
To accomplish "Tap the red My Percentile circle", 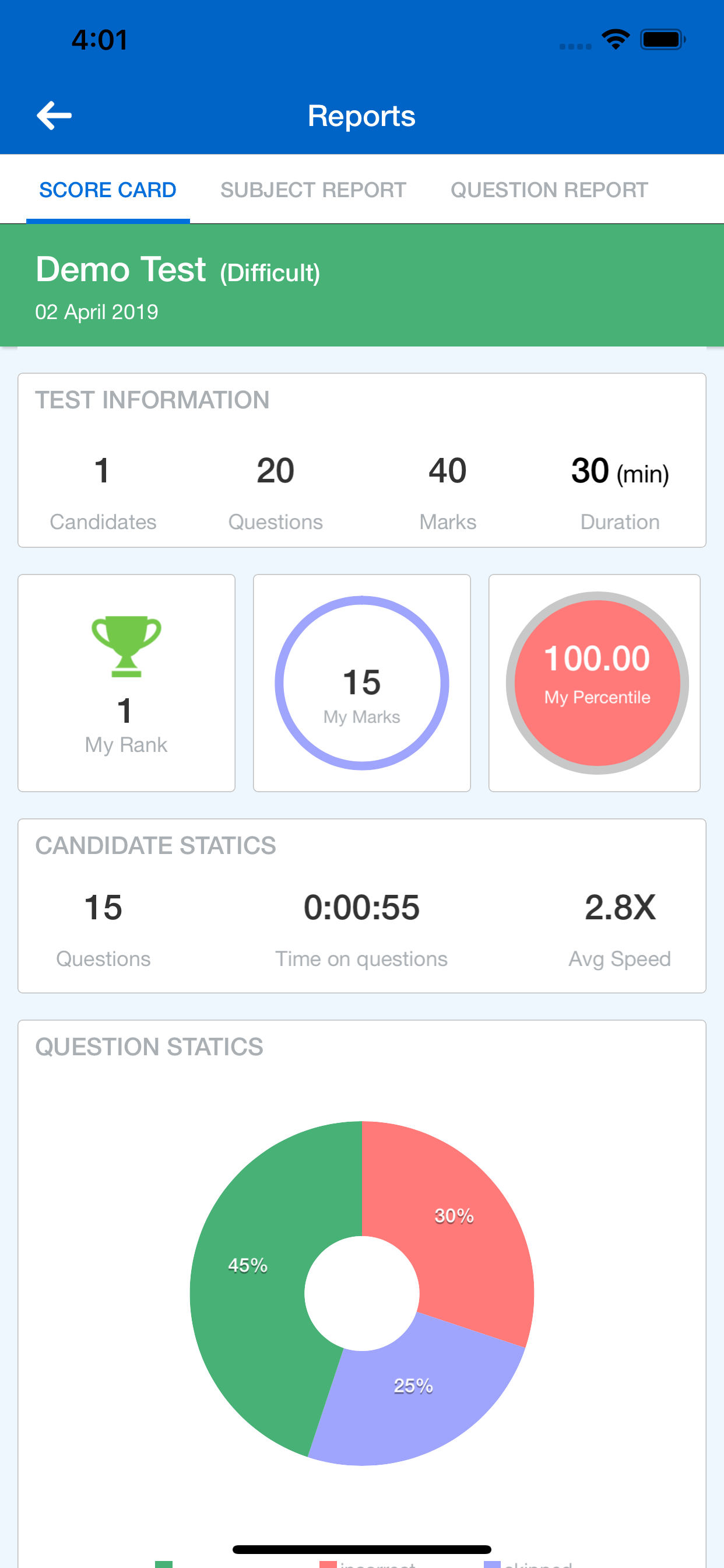I will [x=597, y=683].
